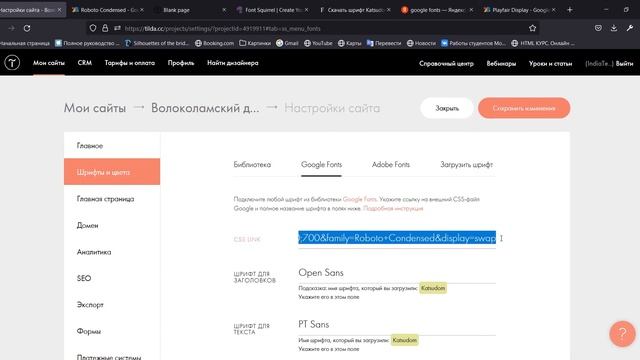This screenshot has height=360, width=640.
Task: Close the Blank page tab
Action: 224,9
